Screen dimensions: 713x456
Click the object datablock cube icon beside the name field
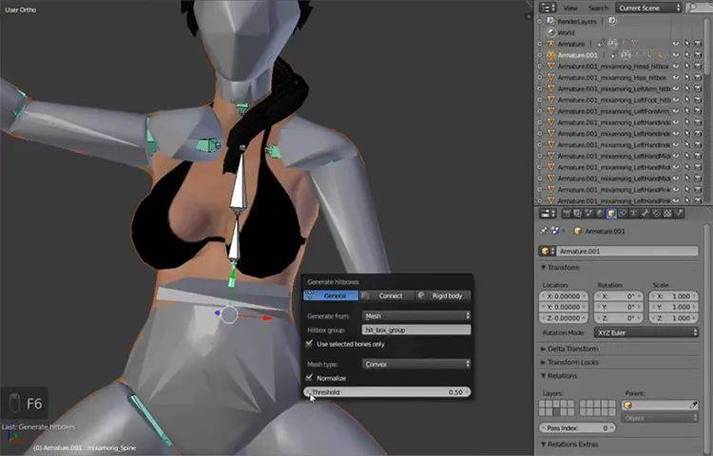[546, 251]
